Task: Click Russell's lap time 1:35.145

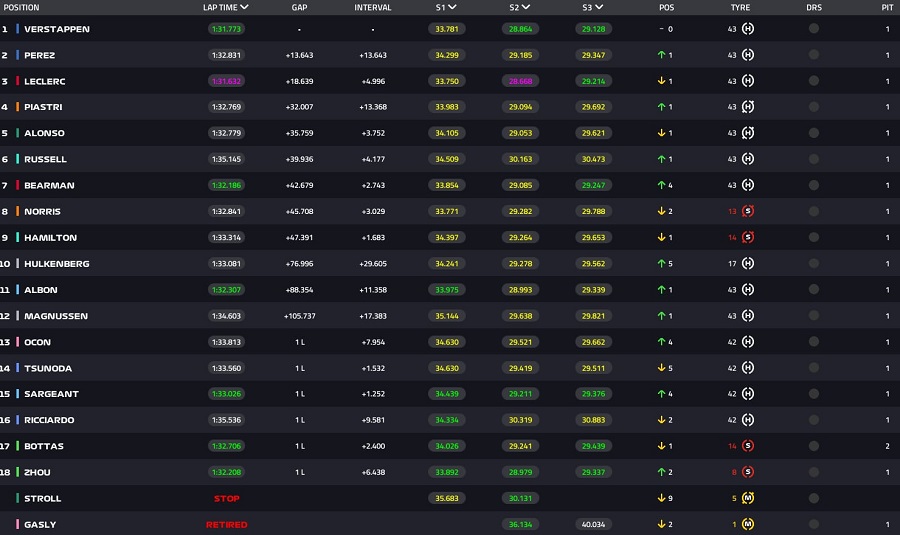Action: coord(226,159)
